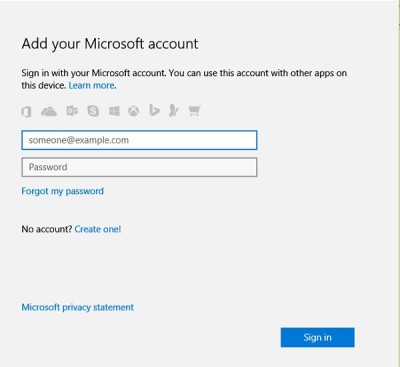Click the Windows logo icon

coord(114,111)
